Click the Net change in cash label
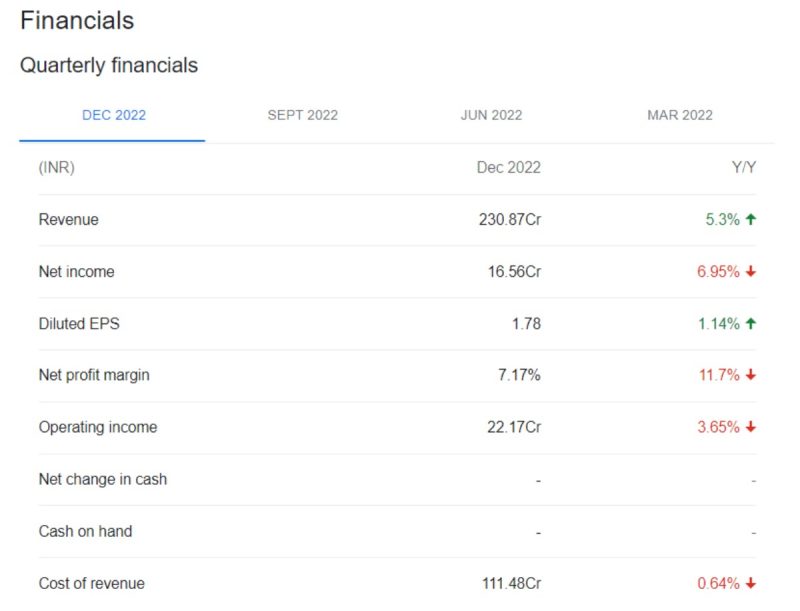 [103, 479]
